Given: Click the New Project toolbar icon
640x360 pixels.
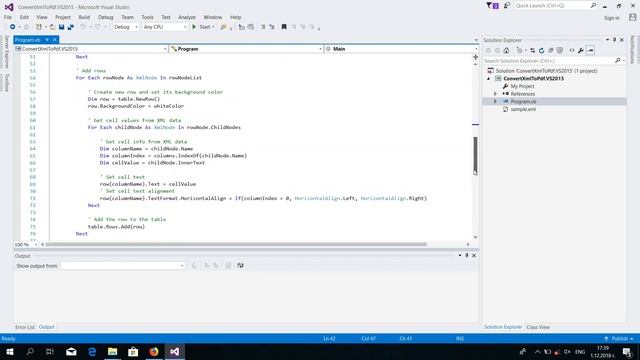Looking at the screenshot, I should tap(39, 27).
